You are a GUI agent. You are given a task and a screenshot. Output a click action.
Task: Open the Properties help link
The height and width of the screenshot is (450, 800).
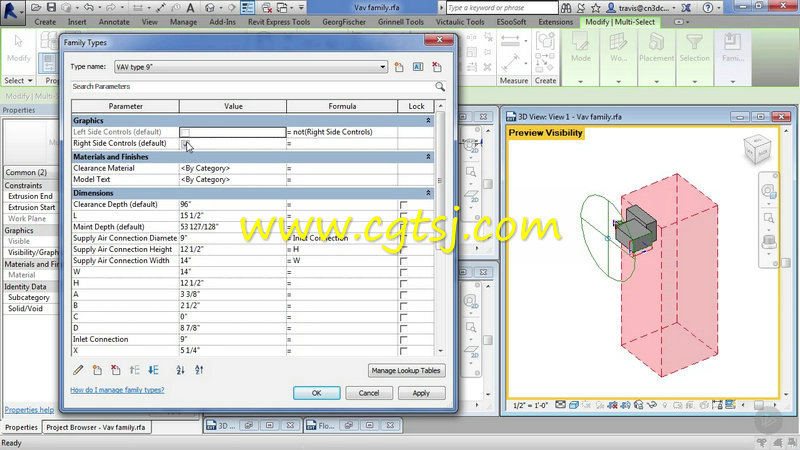(29, 410)
